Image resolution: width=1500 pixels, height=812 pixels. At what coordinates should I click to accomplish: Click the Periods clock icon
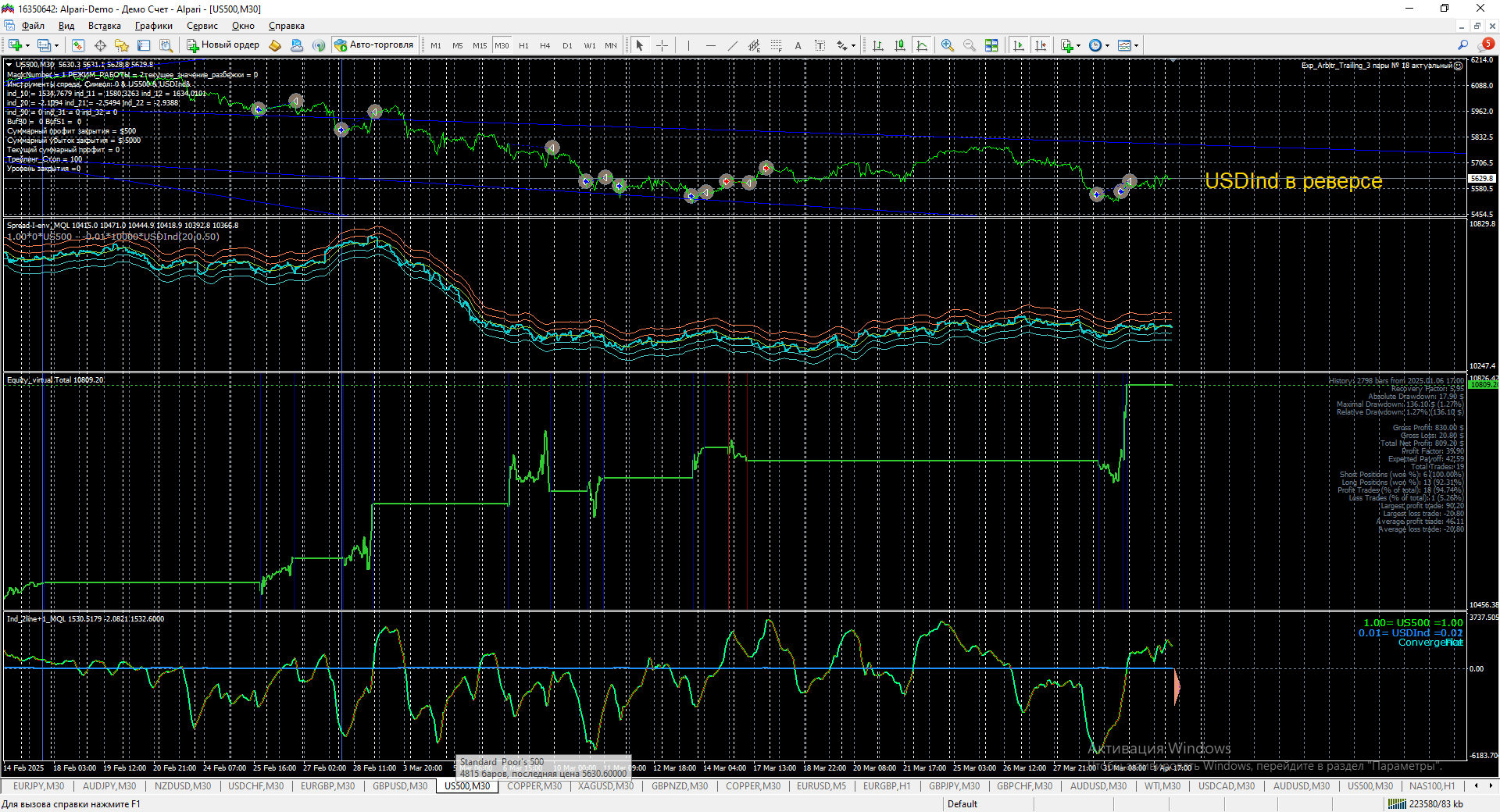(1095, 45)
